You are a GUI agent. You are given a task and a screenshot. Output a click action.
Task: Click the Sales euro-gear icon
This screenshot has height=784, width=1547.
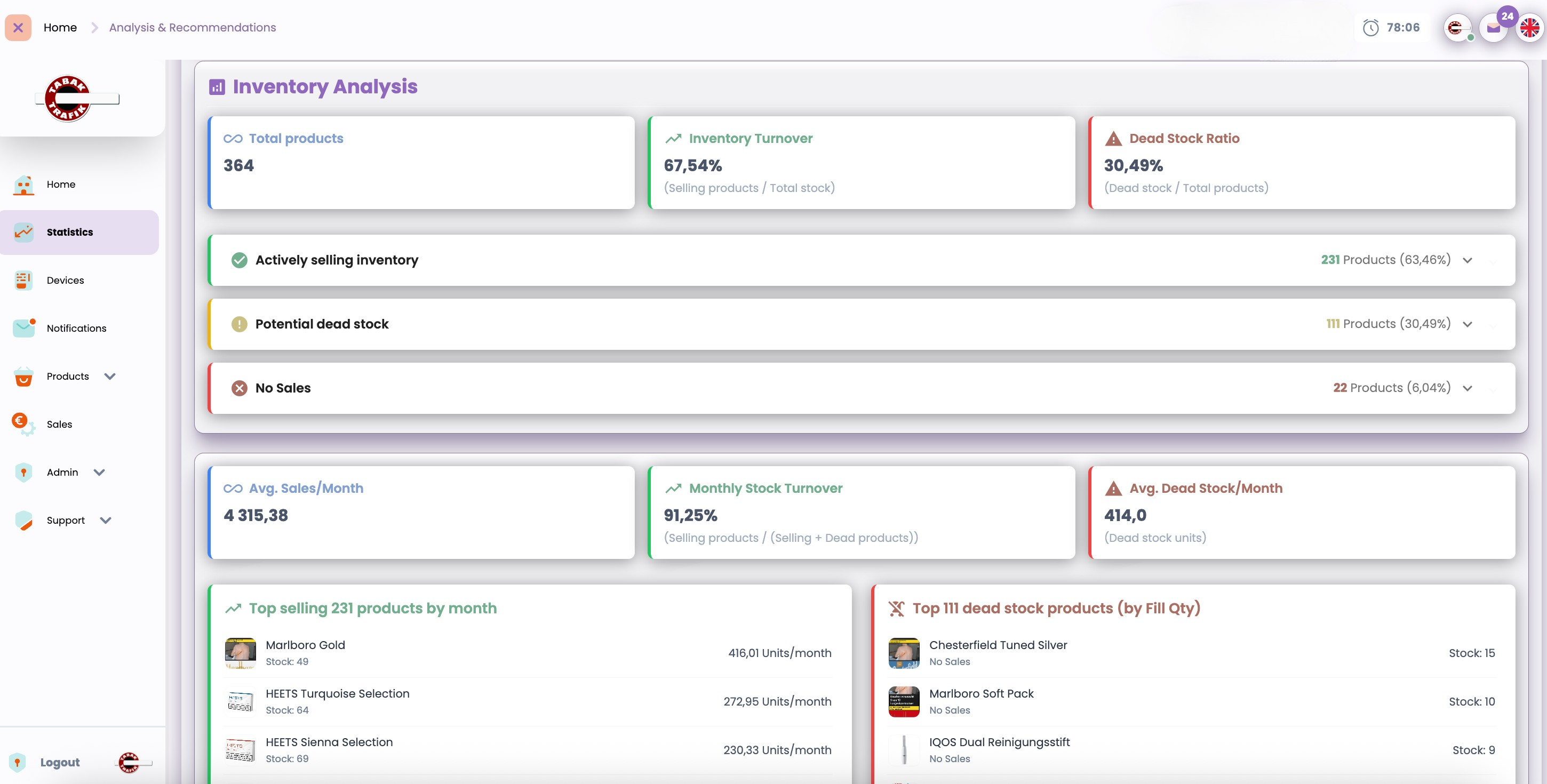[x=22, y=424]
